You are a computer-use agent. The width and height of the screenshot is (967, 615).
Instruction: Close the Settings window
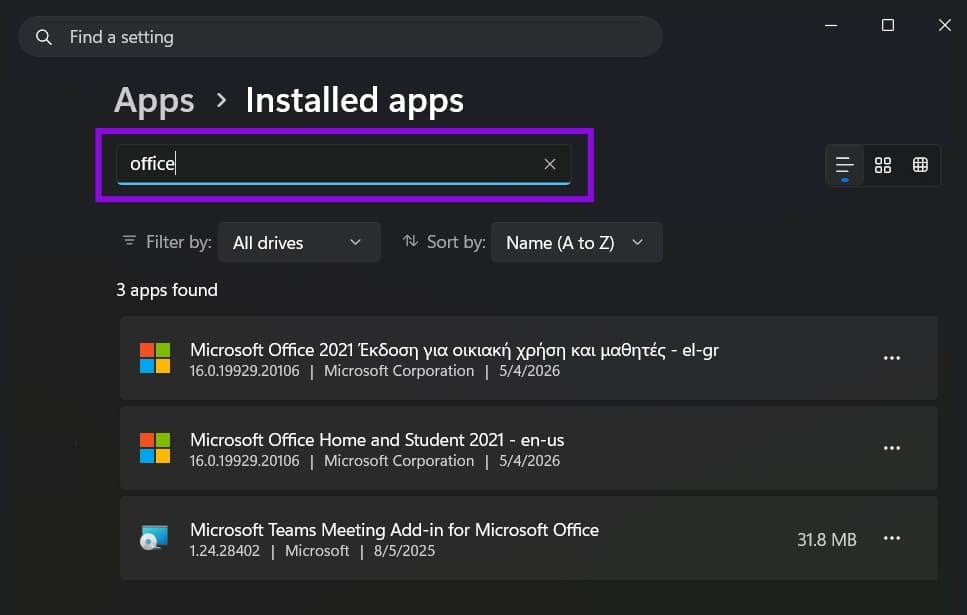tap(945, 25)
